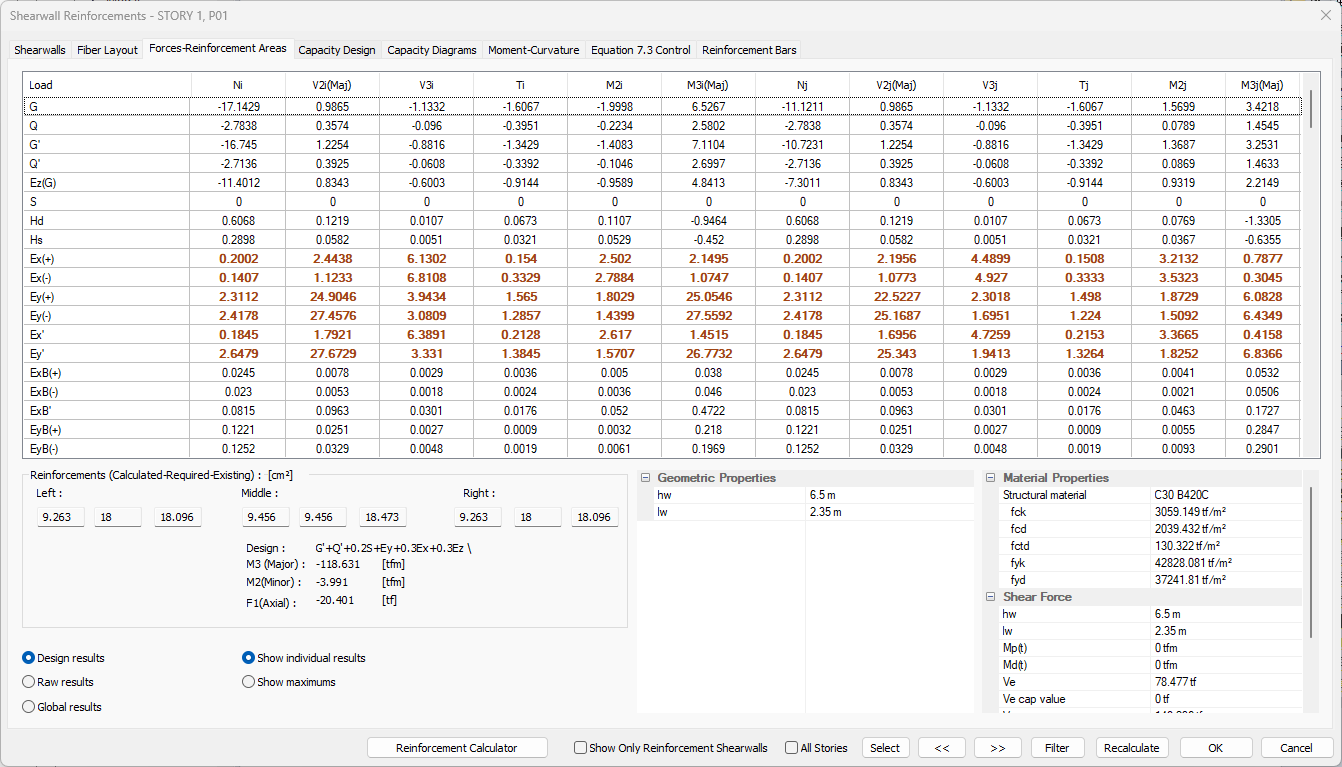Select the Raw results radio button

coord(29,682)
